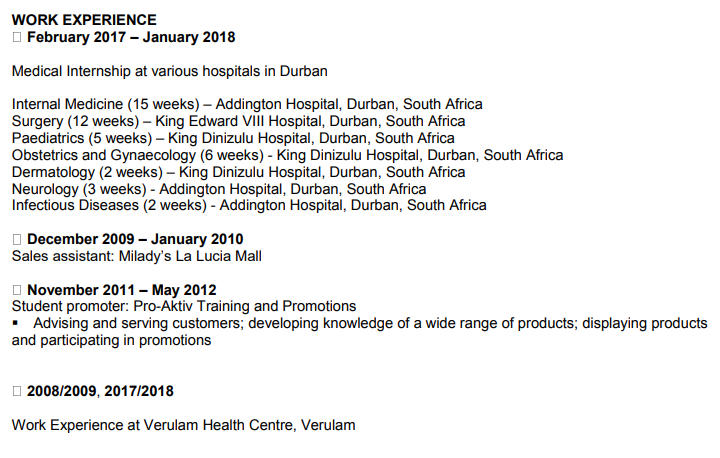Click the Neurology (3 weeks) line

[219, 189]
